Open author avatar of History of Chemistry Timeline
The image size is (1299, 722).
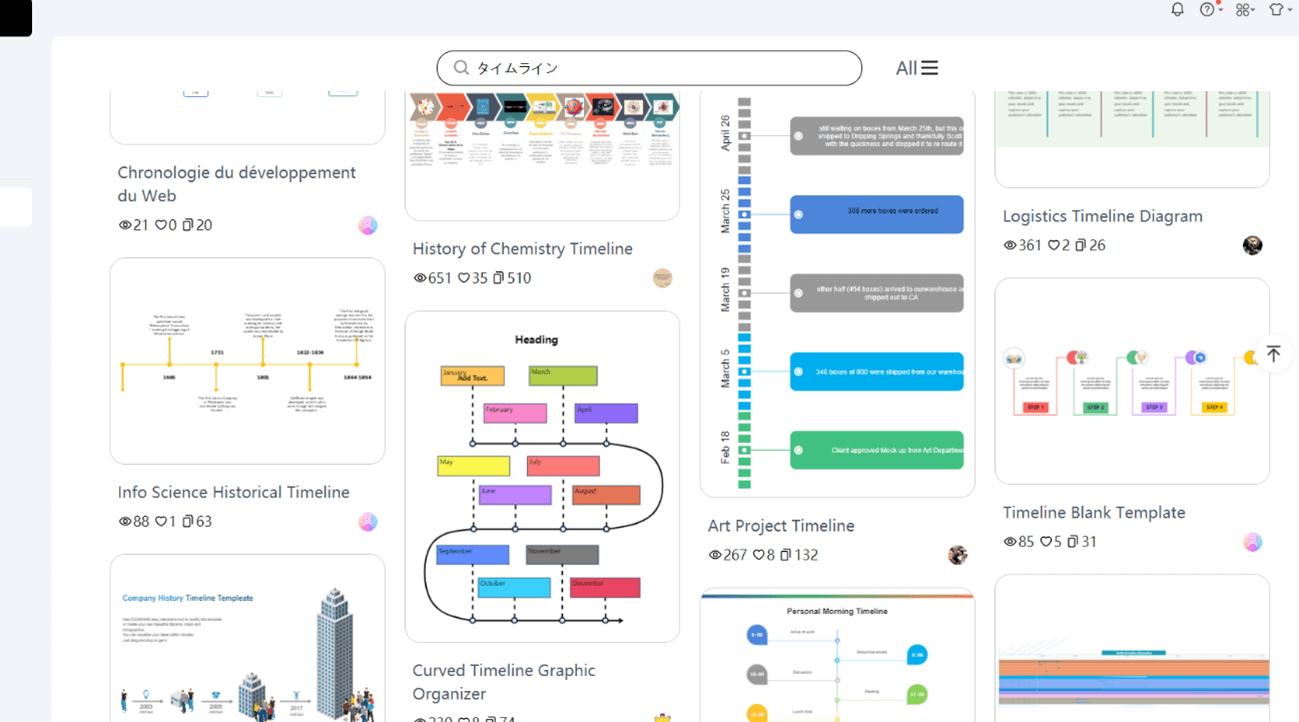[x=662, y=278]
